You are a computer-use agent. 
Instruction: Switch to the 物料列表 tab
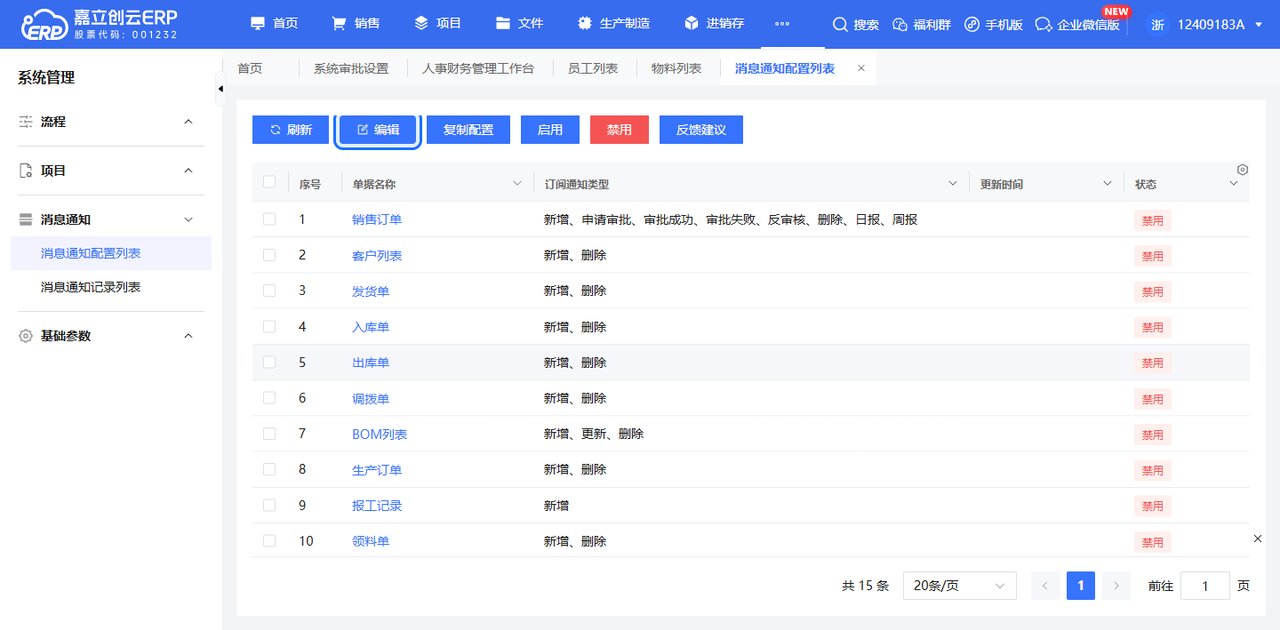pos(676,68)
